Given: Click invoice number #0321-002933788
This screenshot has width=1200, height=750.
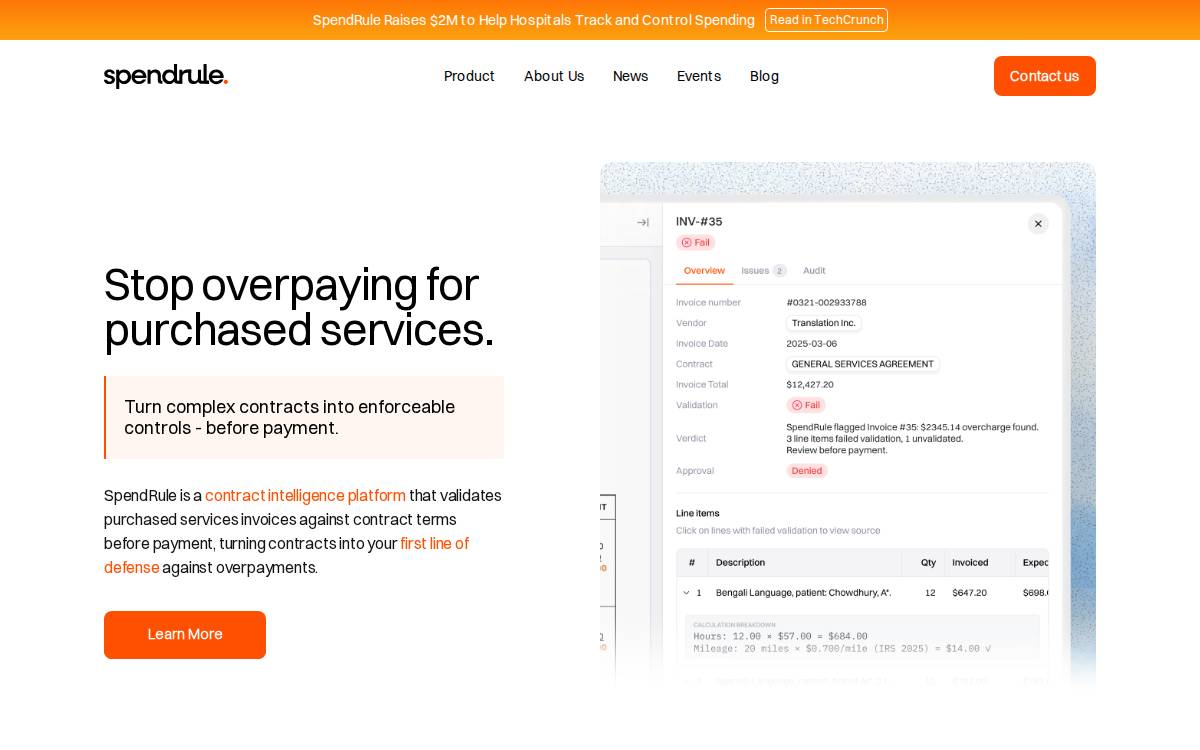Looking at the screenshot, I should pos(826,302).
